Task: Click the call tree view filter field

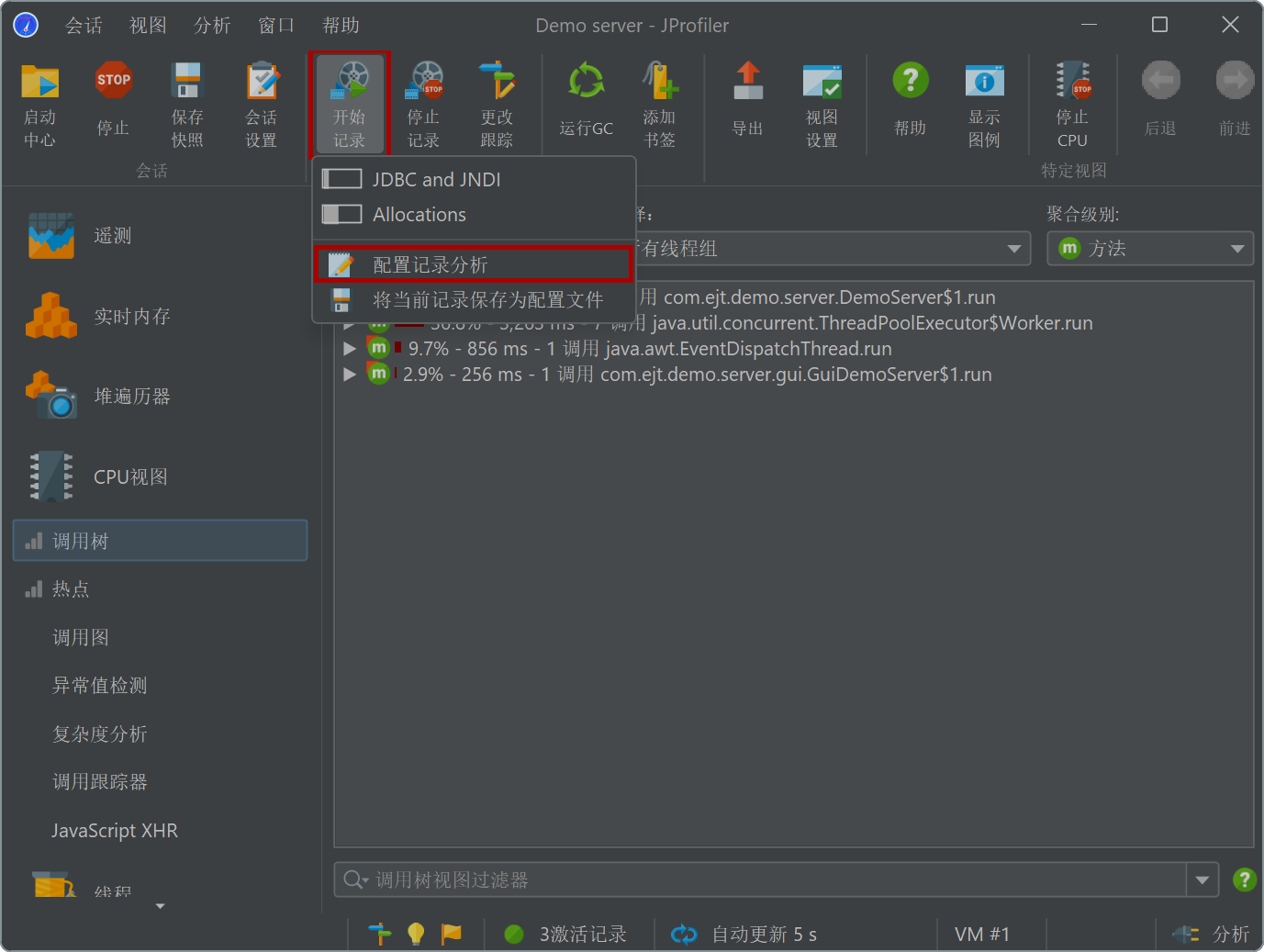Action: tap(760, 879)
